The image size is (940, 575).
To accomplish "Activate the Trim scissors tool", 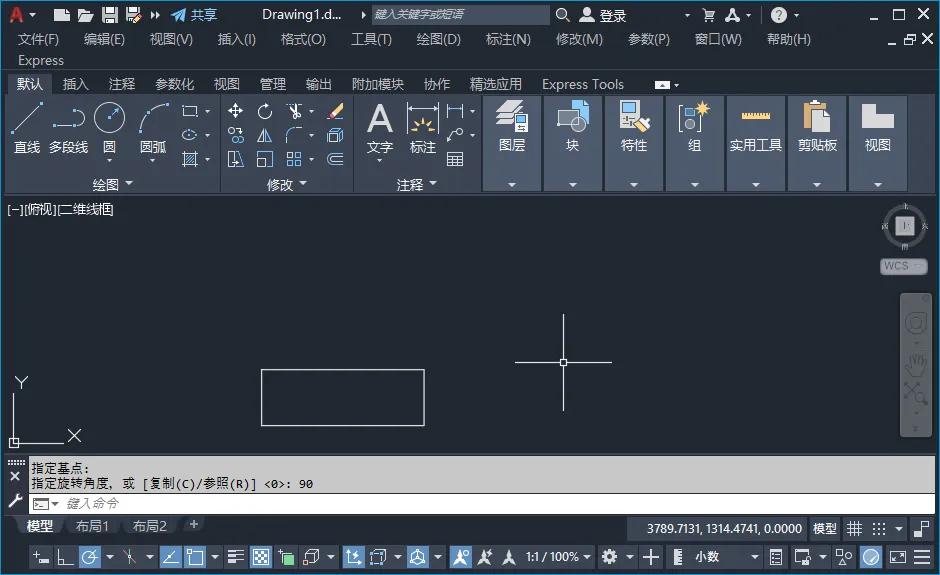I will (294, 111).
